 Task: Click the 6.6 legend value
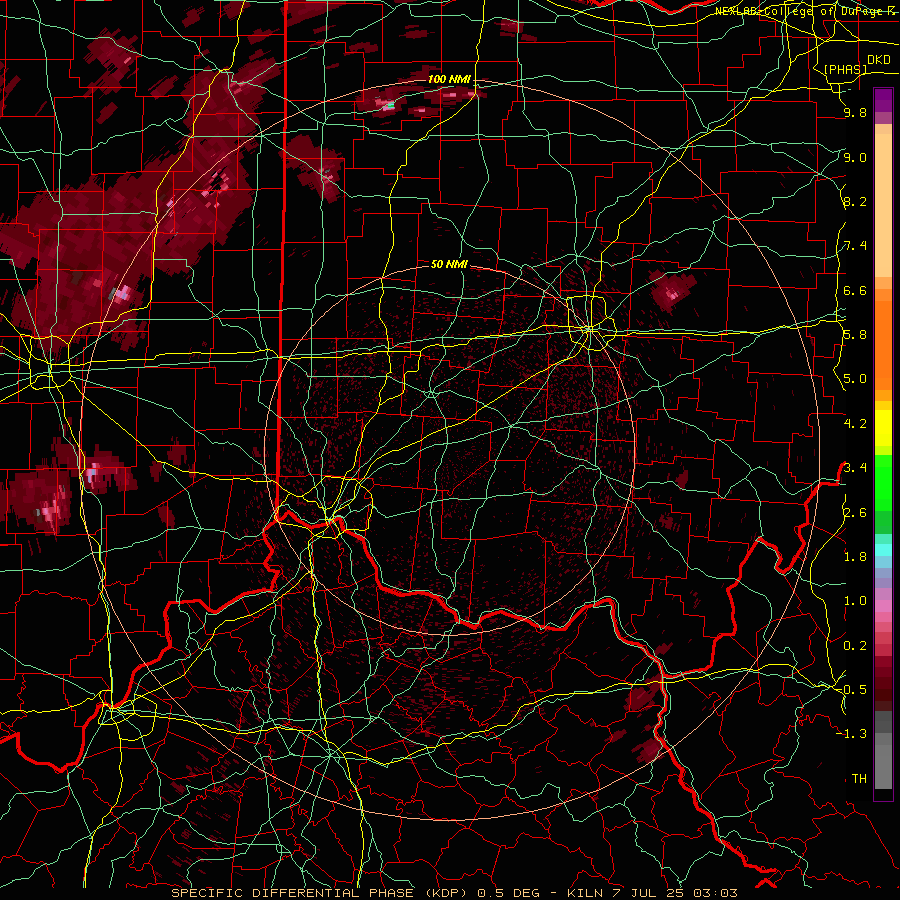[855, 290]
